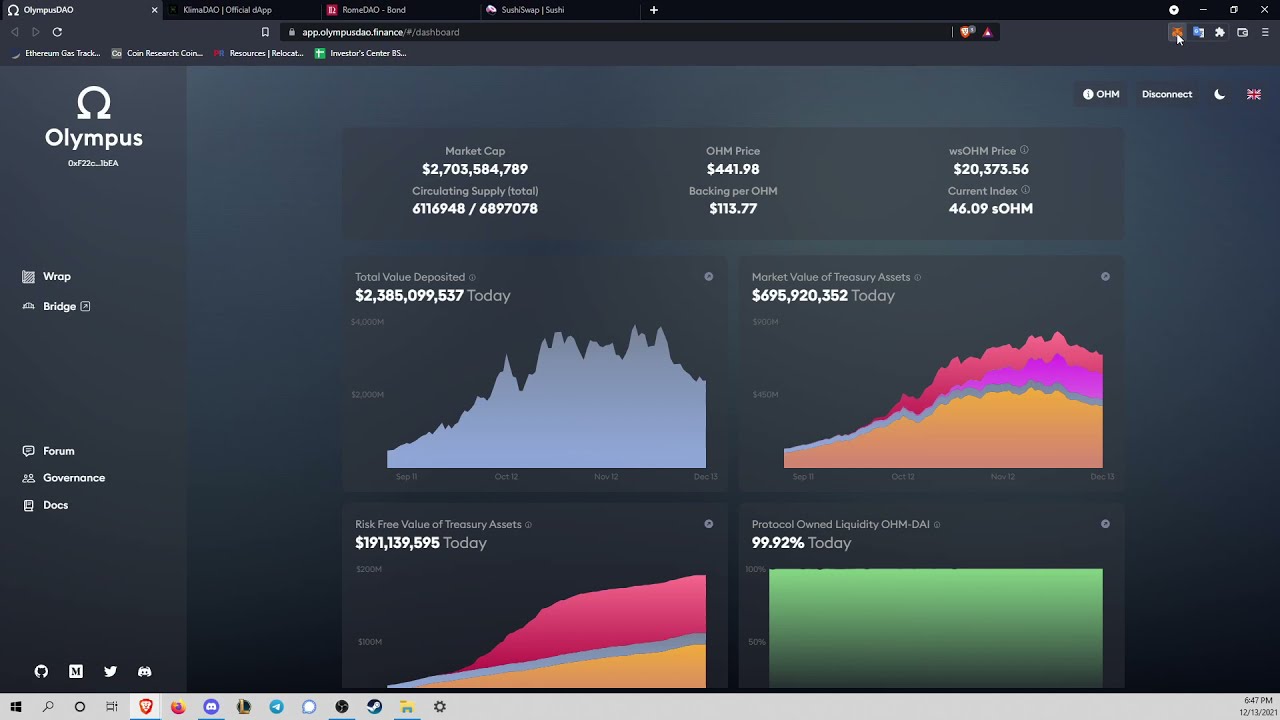Click the address bar URL
This screenshot has height=720, width=1280.
tap(380, 32)
